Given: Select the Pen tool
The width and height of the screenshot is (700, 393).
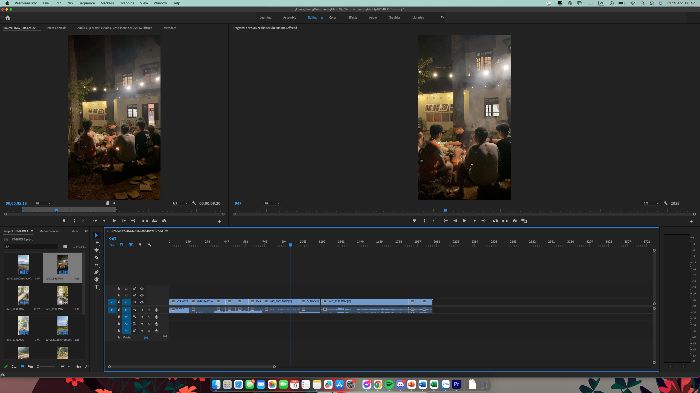Looking at the screenshot, I should [96, 272].
